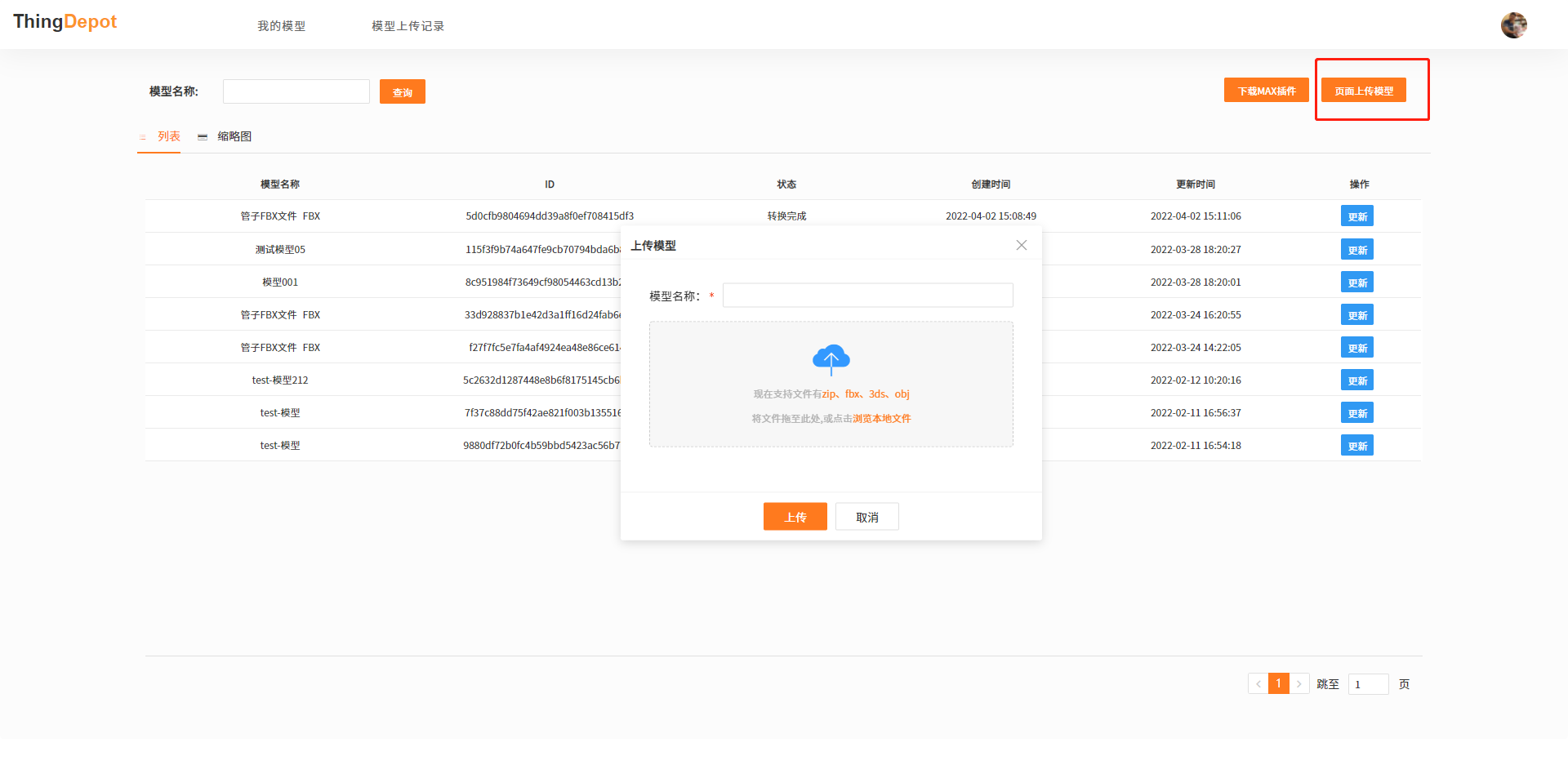1568x765 pixels.
Task: Switch to 缩略图 thumbnail view
Action: point(234,136)
